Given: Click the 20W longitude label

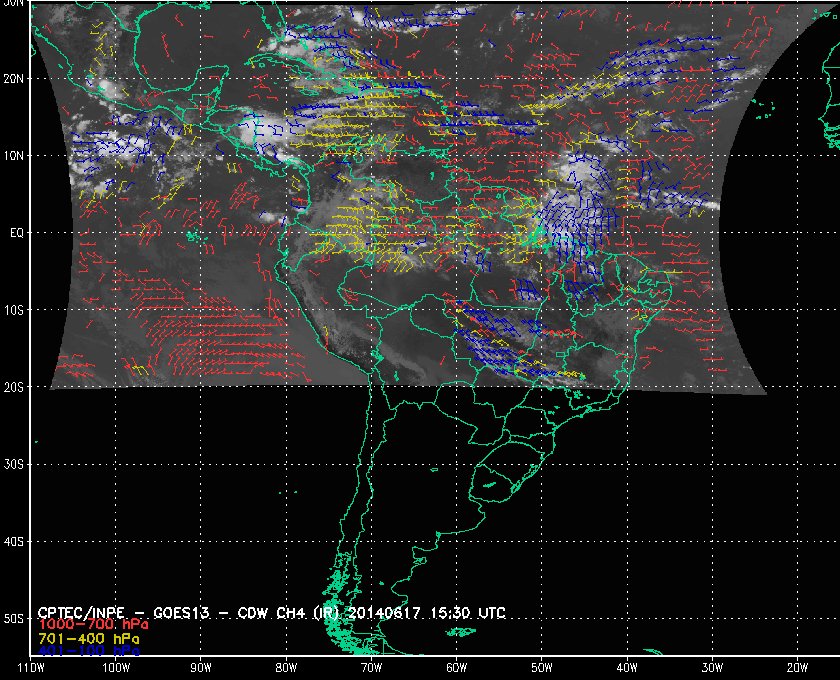Looking at the screenshot, I should coord(797,668).
